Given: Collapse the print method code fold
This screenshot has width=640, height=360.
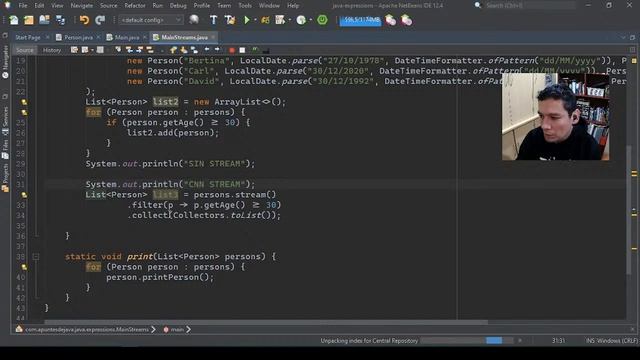Looking at the screenshot, I should [x=36, y=257].
